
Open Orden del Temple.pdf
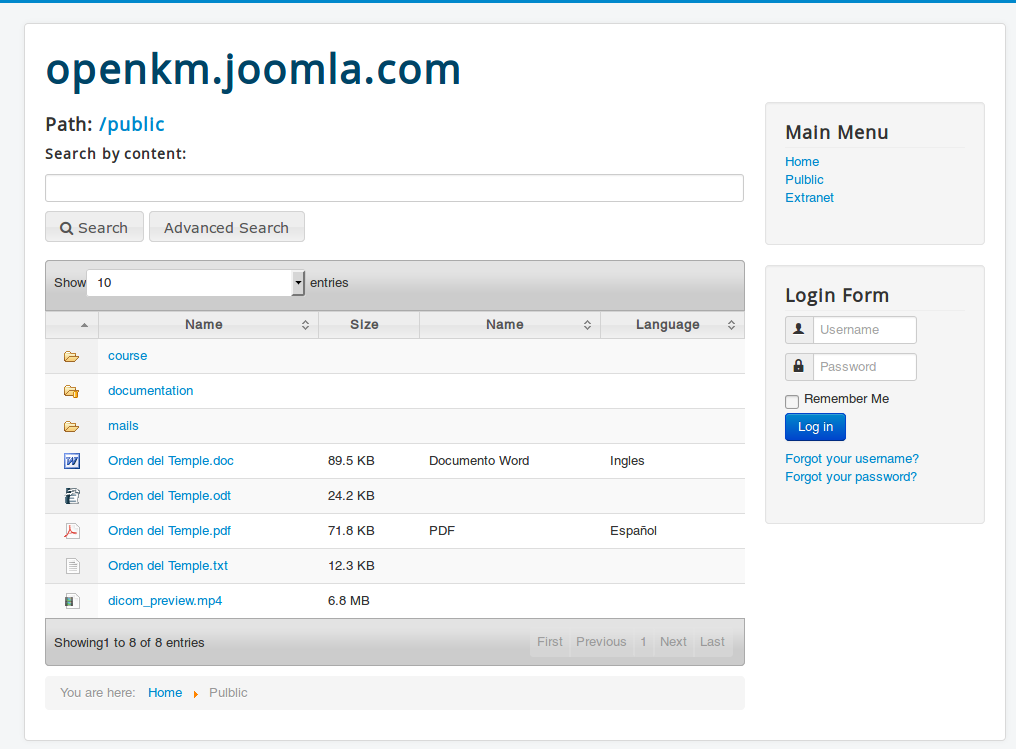tap(169, 531)
